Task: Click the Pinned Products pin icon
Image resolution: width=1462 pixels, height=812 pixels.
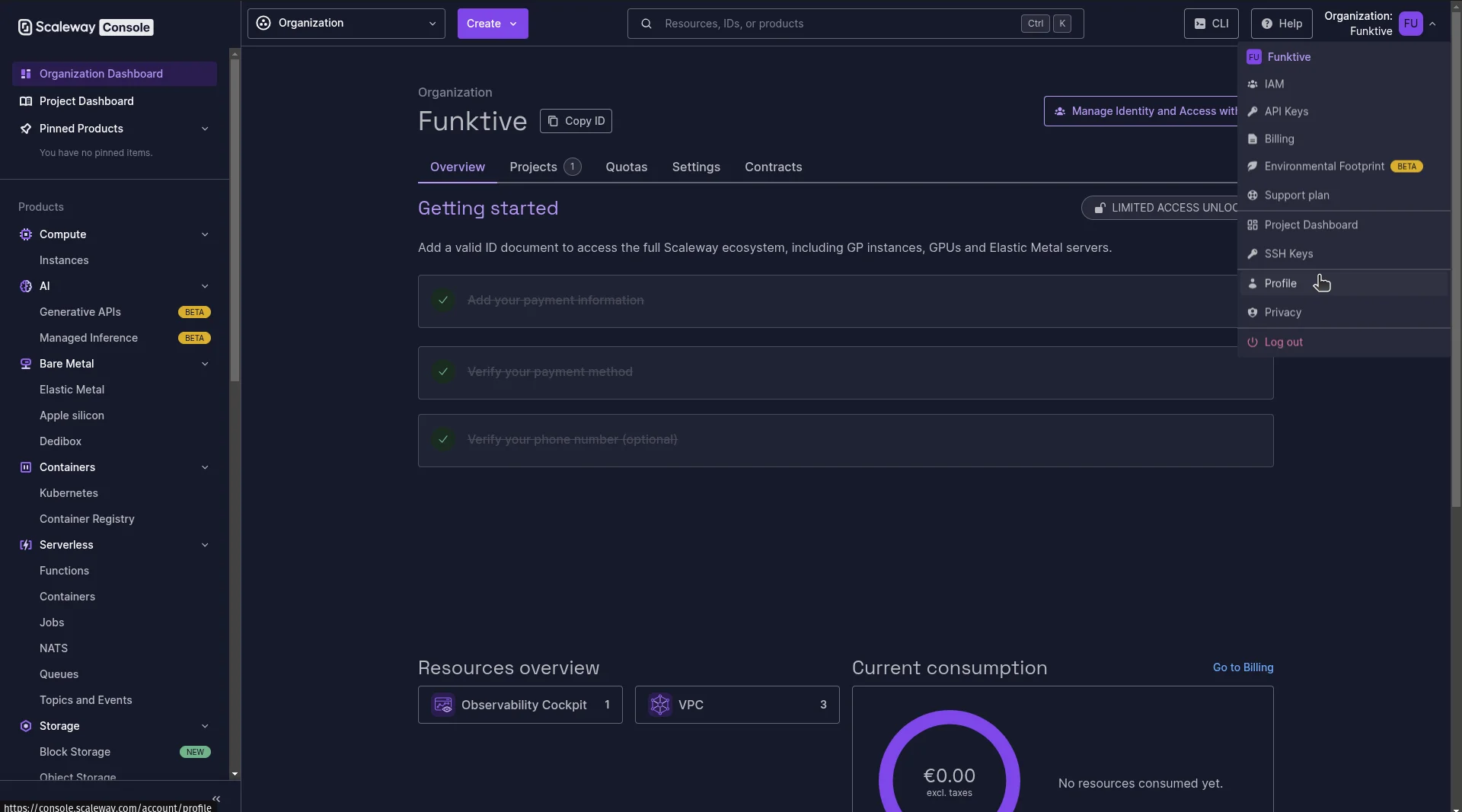Action: pos(26,129)
